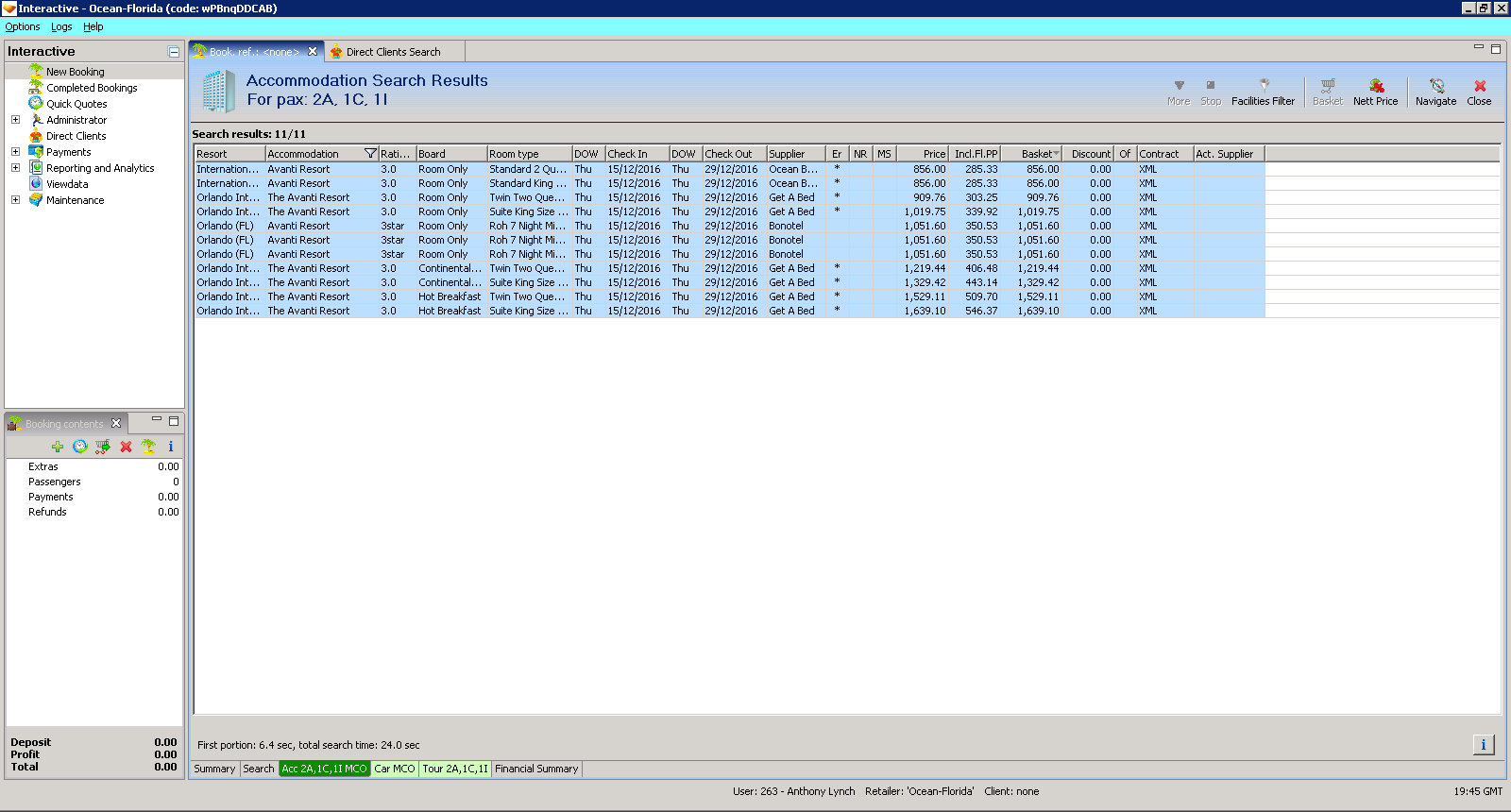
Task: Select the 1,019.75 Suite King Size row
Action: 729,211
